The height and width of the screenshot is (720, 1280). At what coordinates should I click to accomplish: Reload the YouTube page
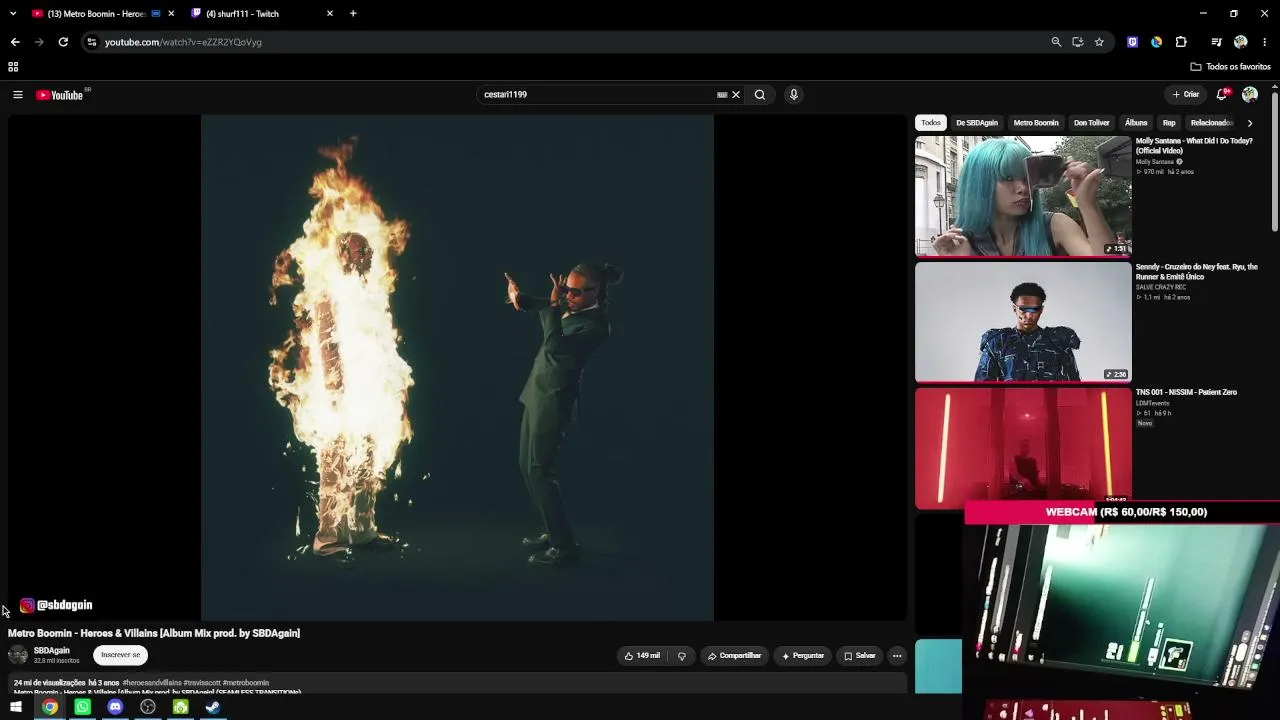point(63,42)
